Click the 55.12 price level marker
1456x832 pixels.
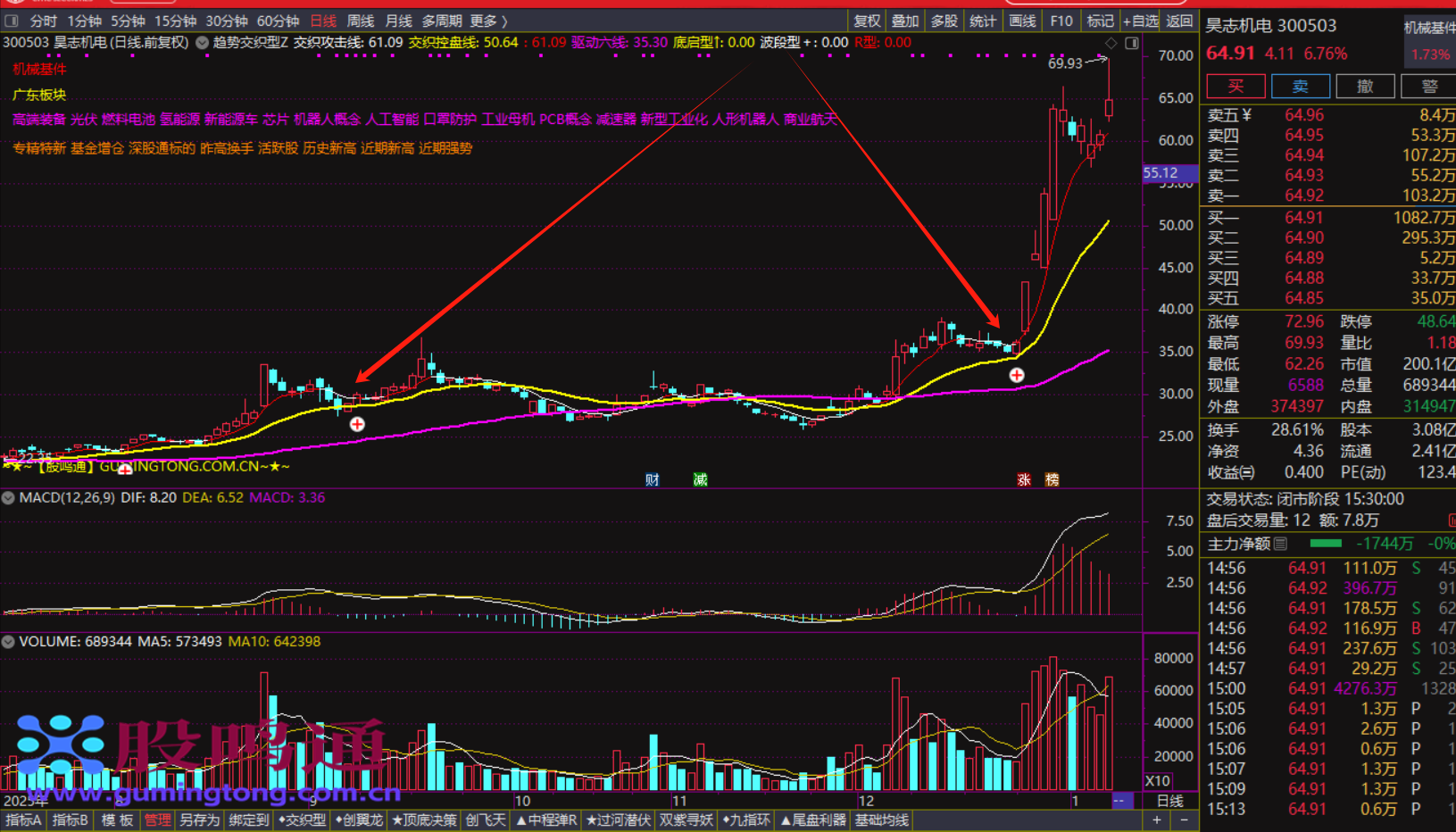coord(1161,173)
